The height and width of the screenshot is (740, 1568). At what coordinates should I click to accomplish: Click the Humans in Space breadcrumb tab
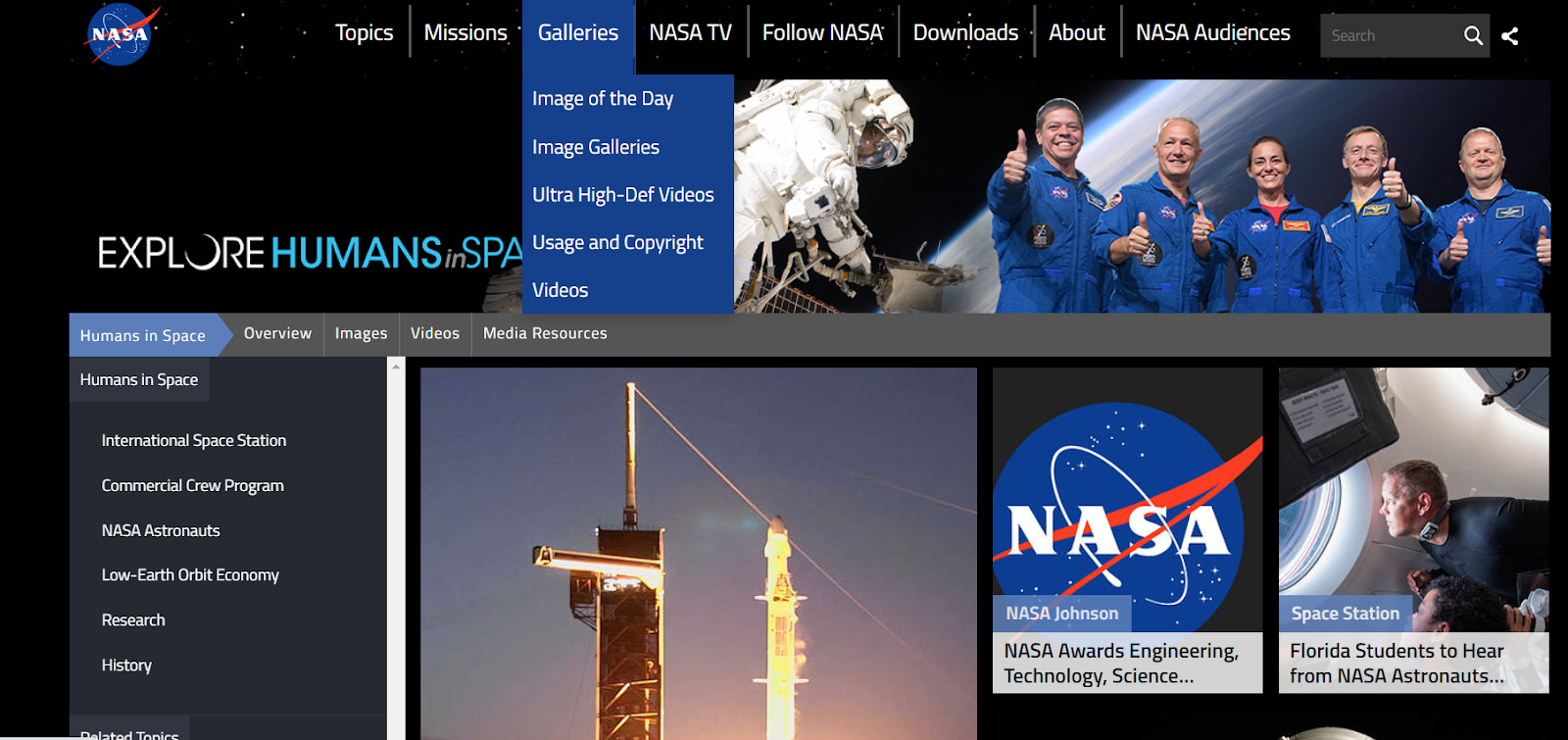tap(143, 335)
